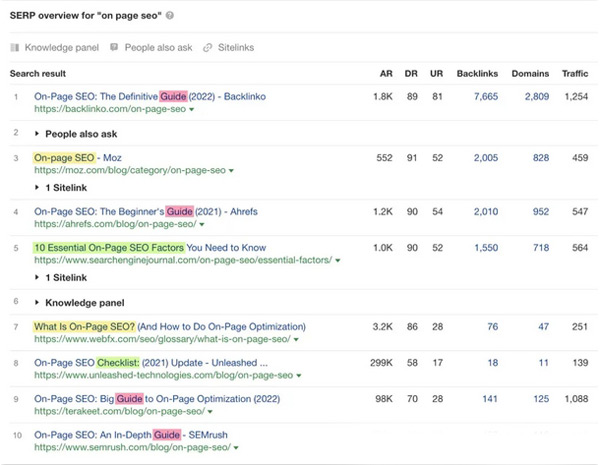The width and height of the screenshot is (600, 465).
Task: Expand 1 Sitelink under Moz result
Action: (37, 187)
